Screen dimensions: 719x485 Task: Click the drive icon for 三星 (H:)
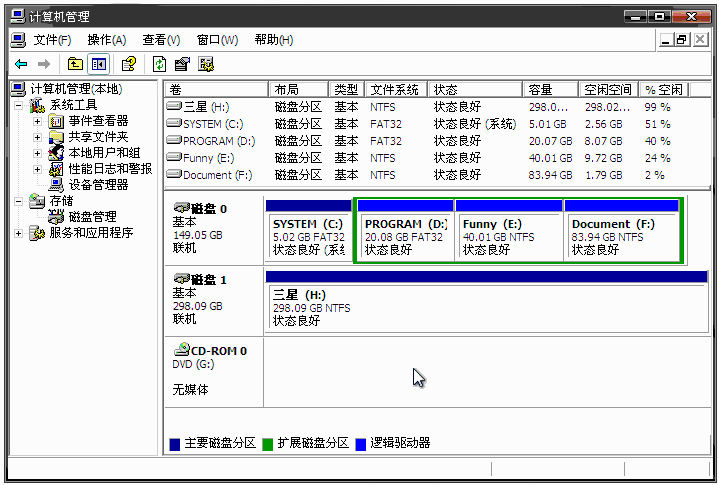point(174,106)
